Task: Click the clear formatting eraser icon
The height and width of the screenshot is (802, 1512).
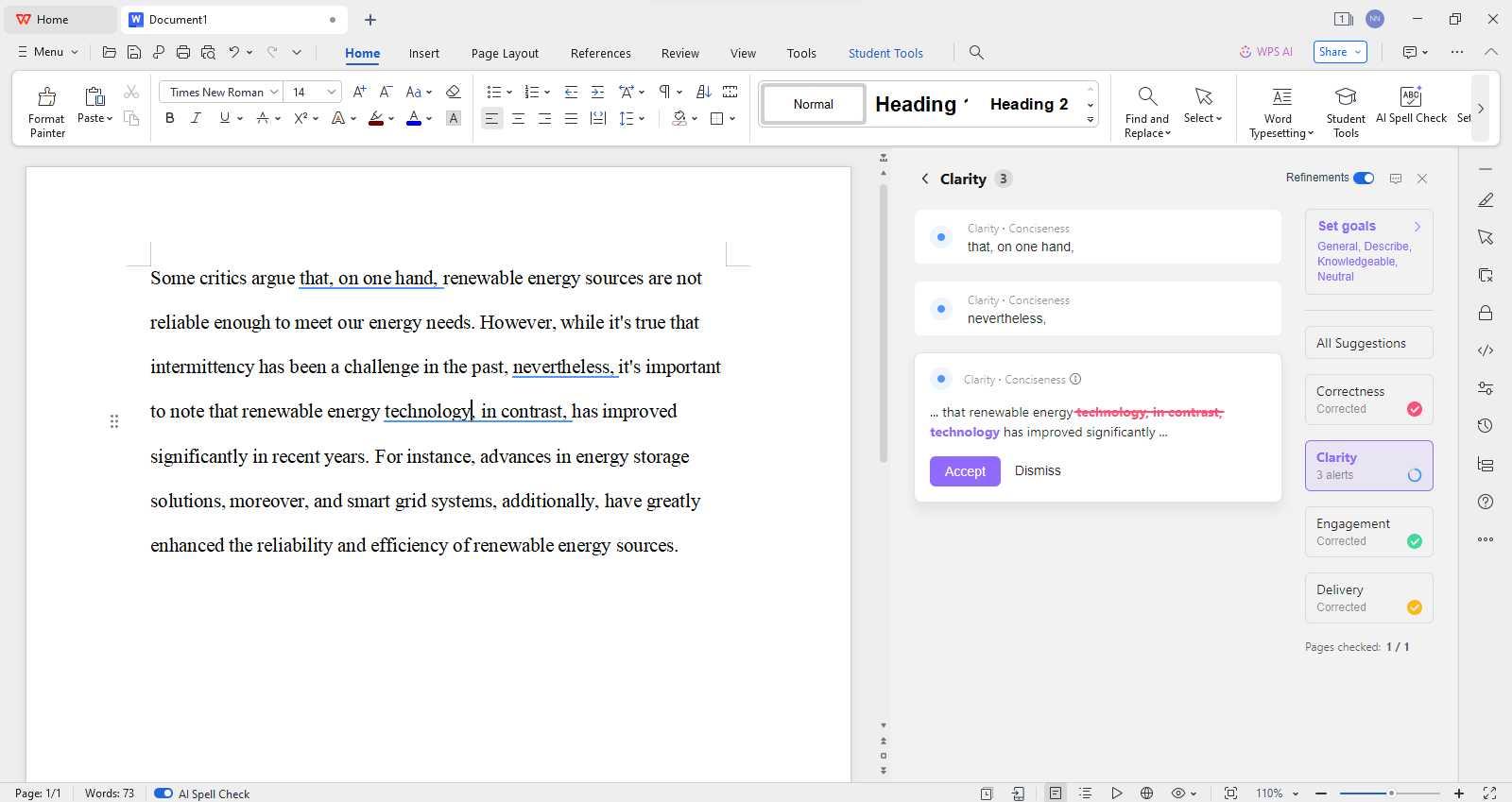Action: [x=453, y=92]
